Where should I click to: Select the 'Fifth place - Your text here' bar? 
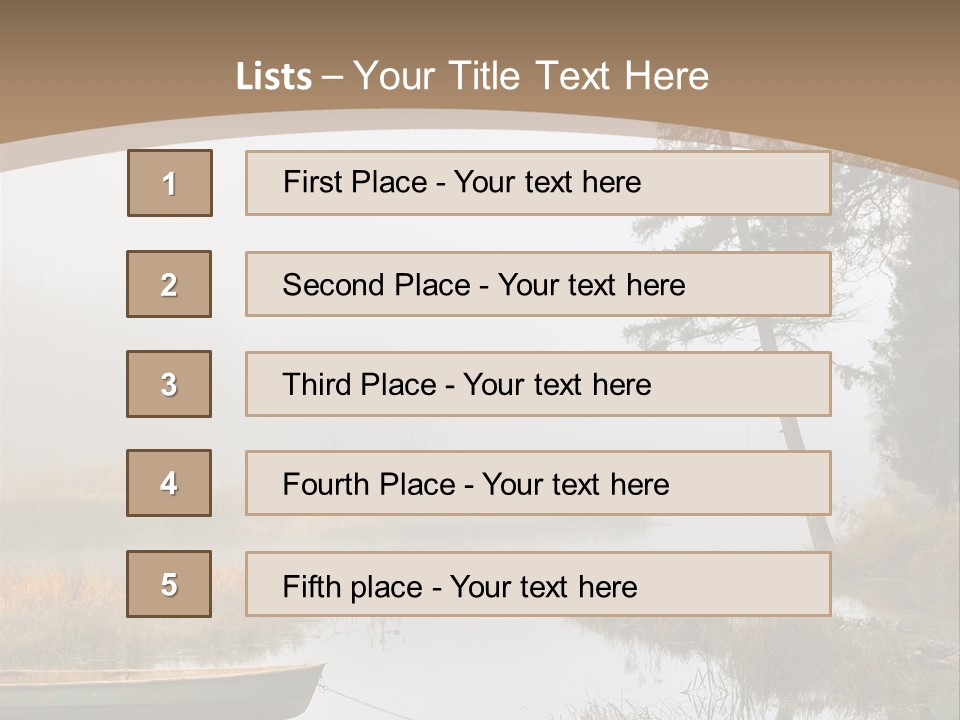[x=538, y=584]
